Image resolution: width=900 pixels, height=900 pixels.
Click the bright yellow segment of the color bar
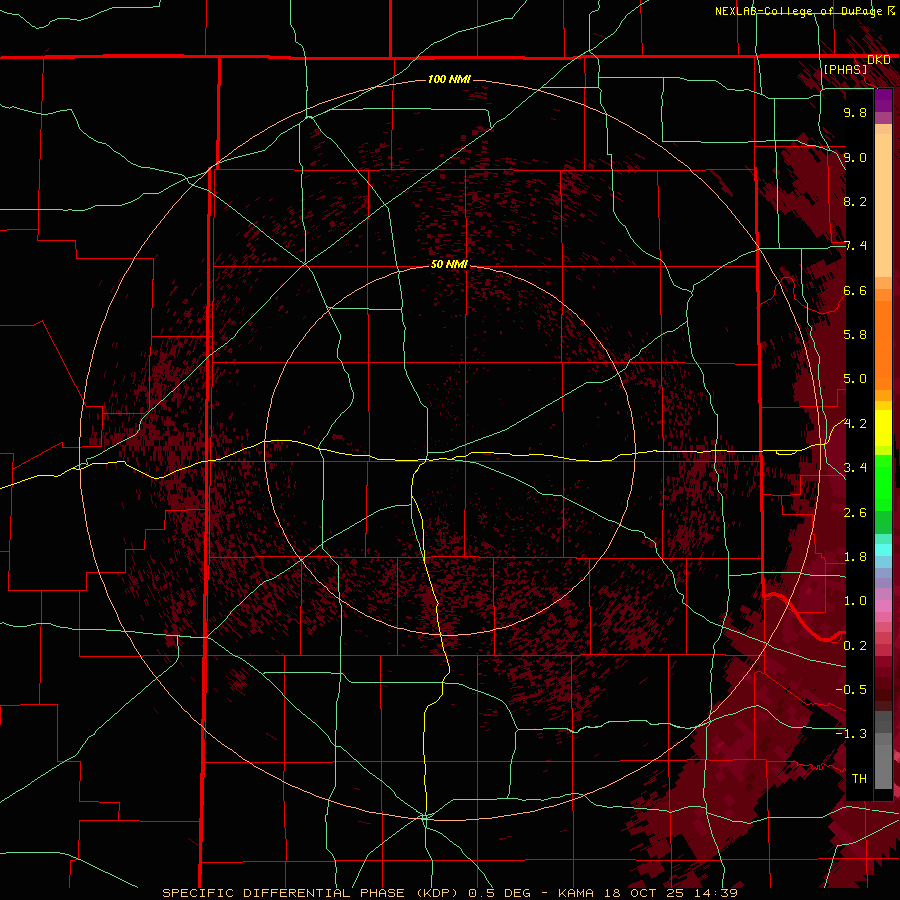click(x=883, y=428)
